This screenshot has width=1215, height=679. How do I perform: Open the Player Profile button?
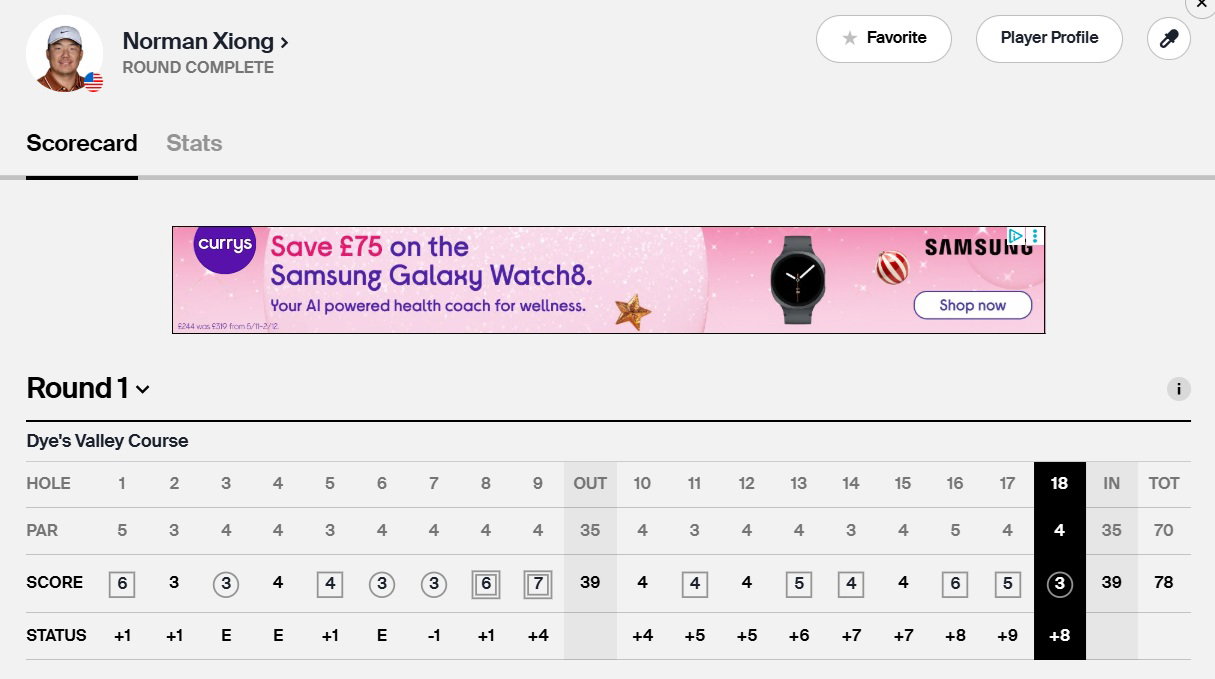pos(1049,38)
